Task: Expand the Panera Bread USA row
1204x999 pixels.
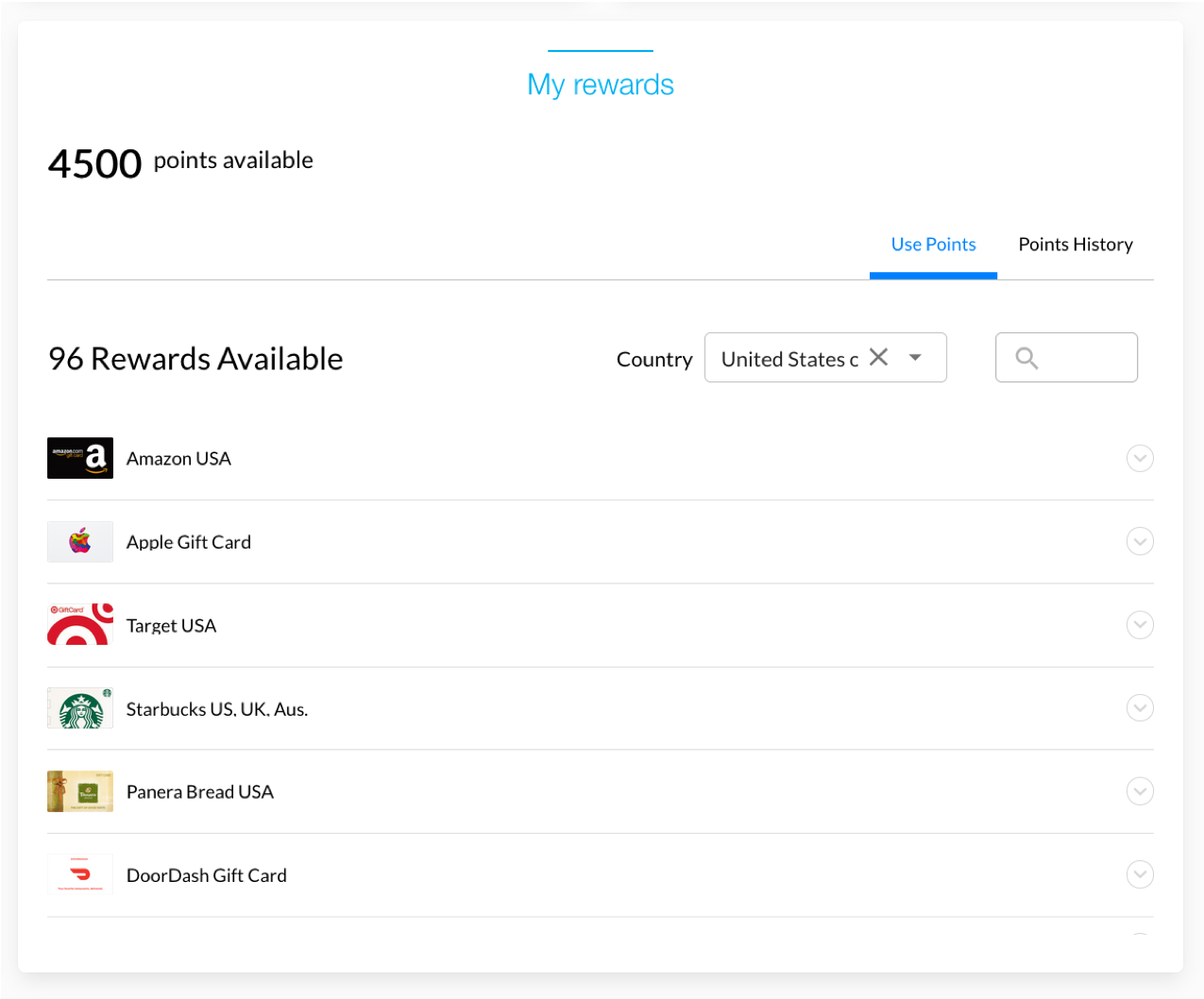Action: pyautogui.click(x=1140, y=791)
